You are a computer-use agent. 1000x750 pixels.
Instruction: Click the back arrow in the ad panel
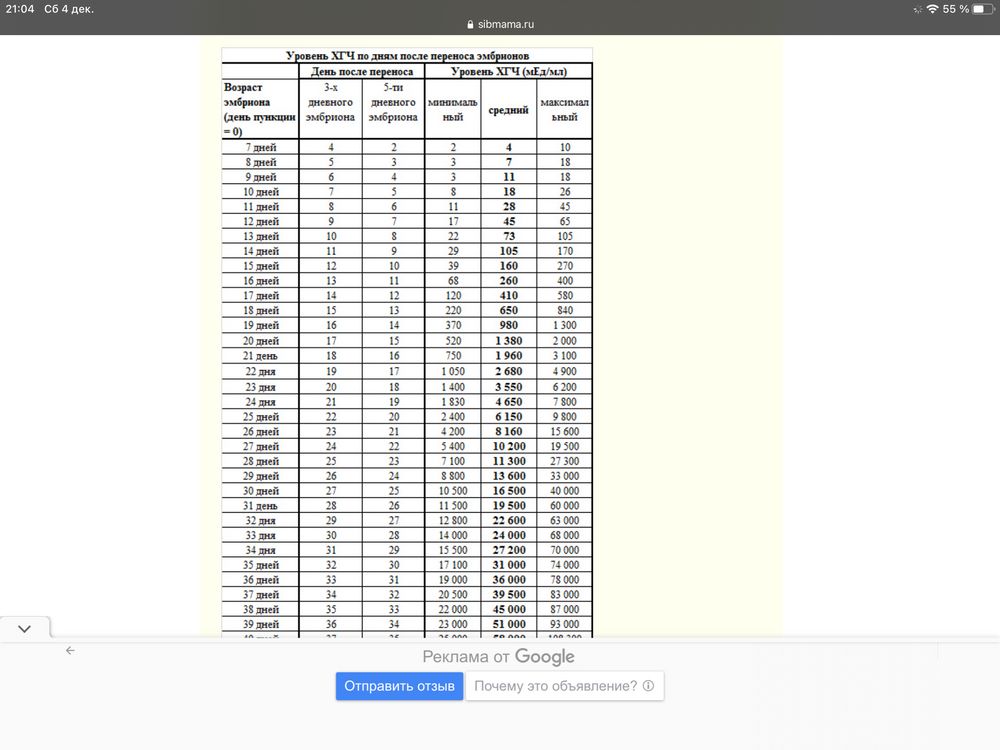coord(70,650)
